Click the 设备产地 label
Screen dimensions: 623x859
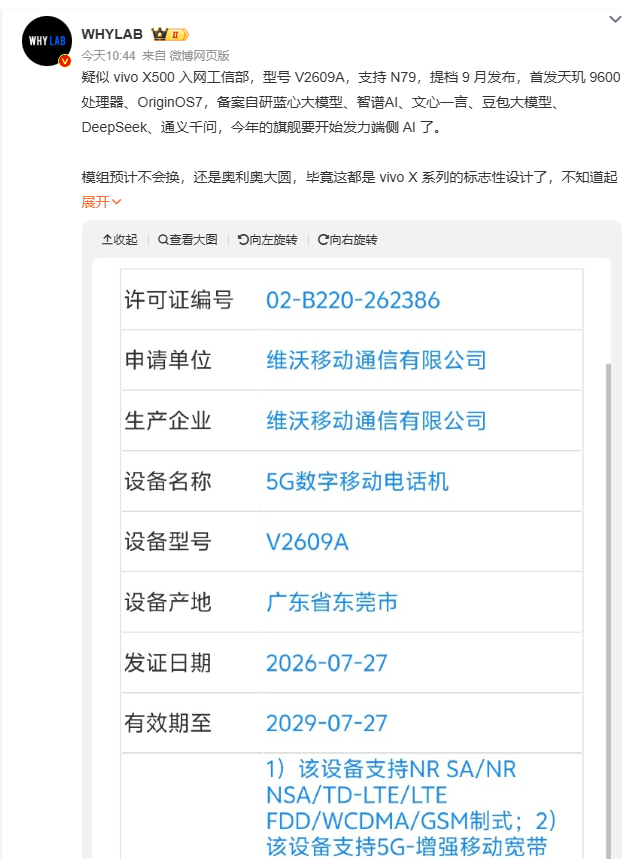click(x=168, y=602)
